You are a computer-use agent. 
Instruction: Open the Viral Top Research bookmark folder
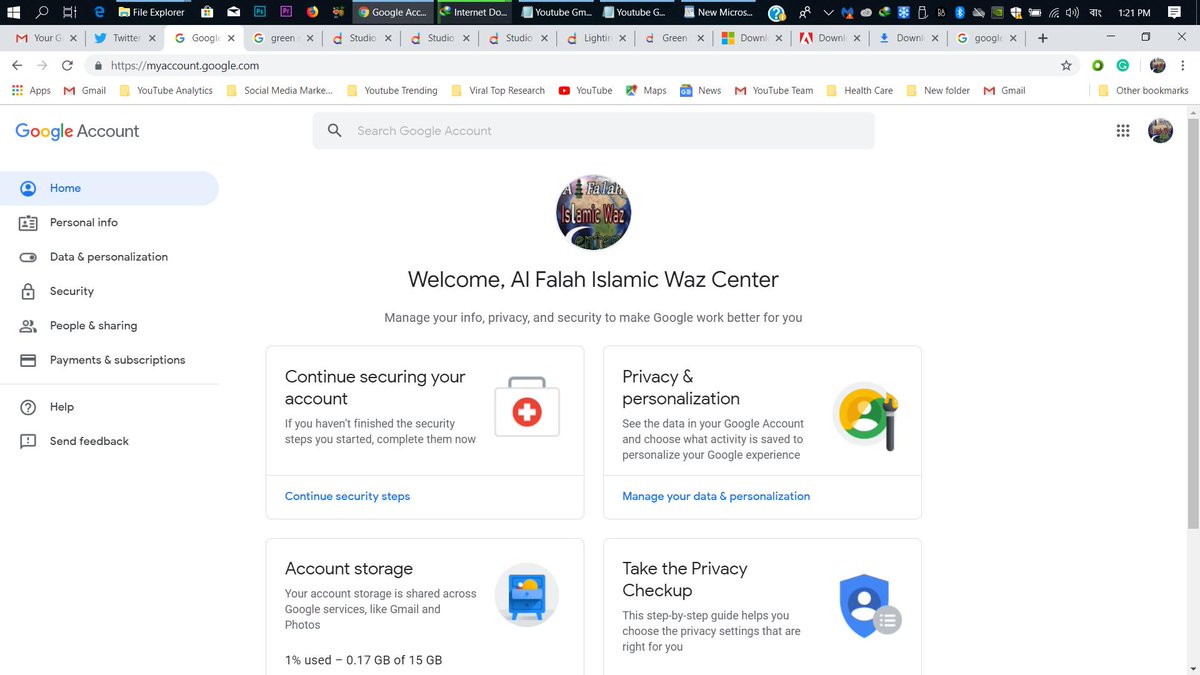click(498, 90)
